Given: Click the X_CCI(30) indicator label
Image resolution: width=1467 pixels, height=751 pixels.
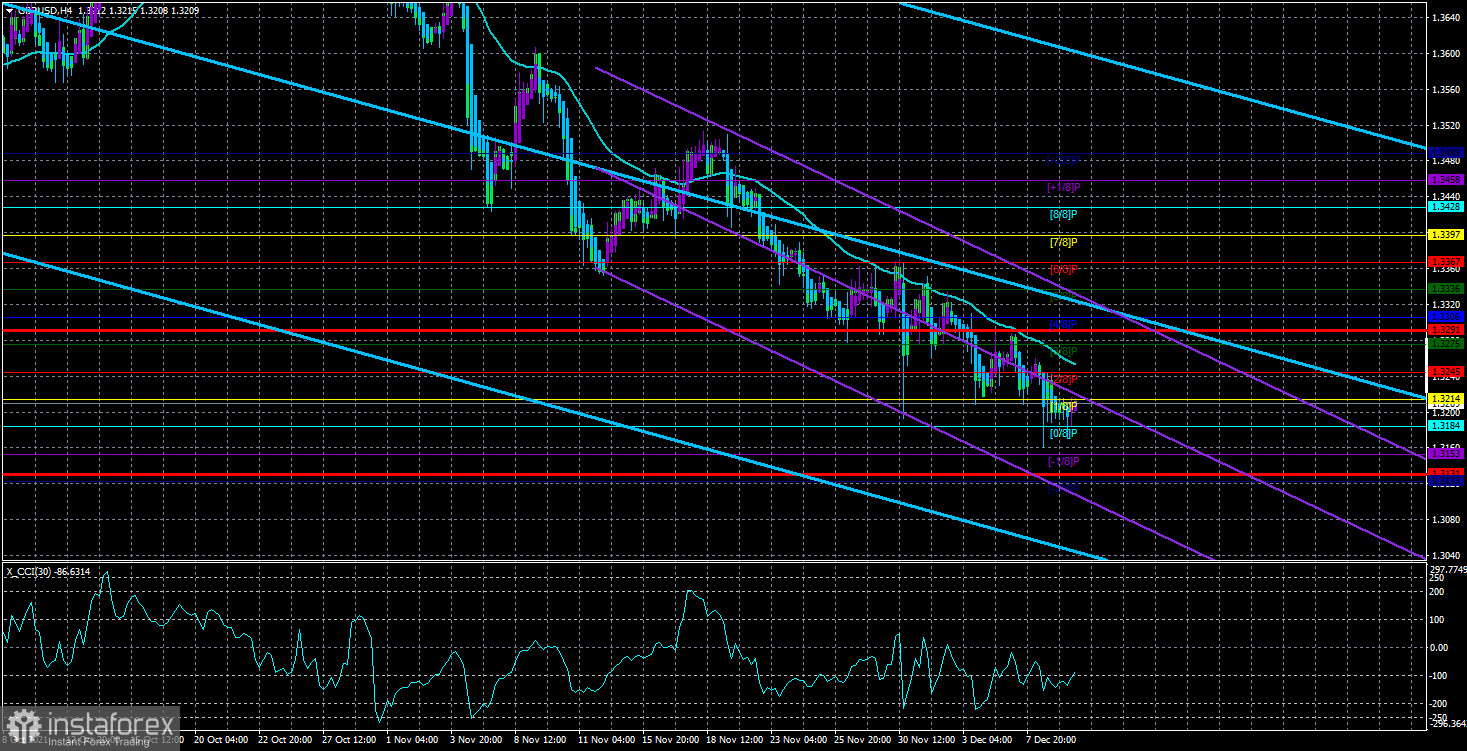Looking at the screenshot, I should (x=46, y=572).
